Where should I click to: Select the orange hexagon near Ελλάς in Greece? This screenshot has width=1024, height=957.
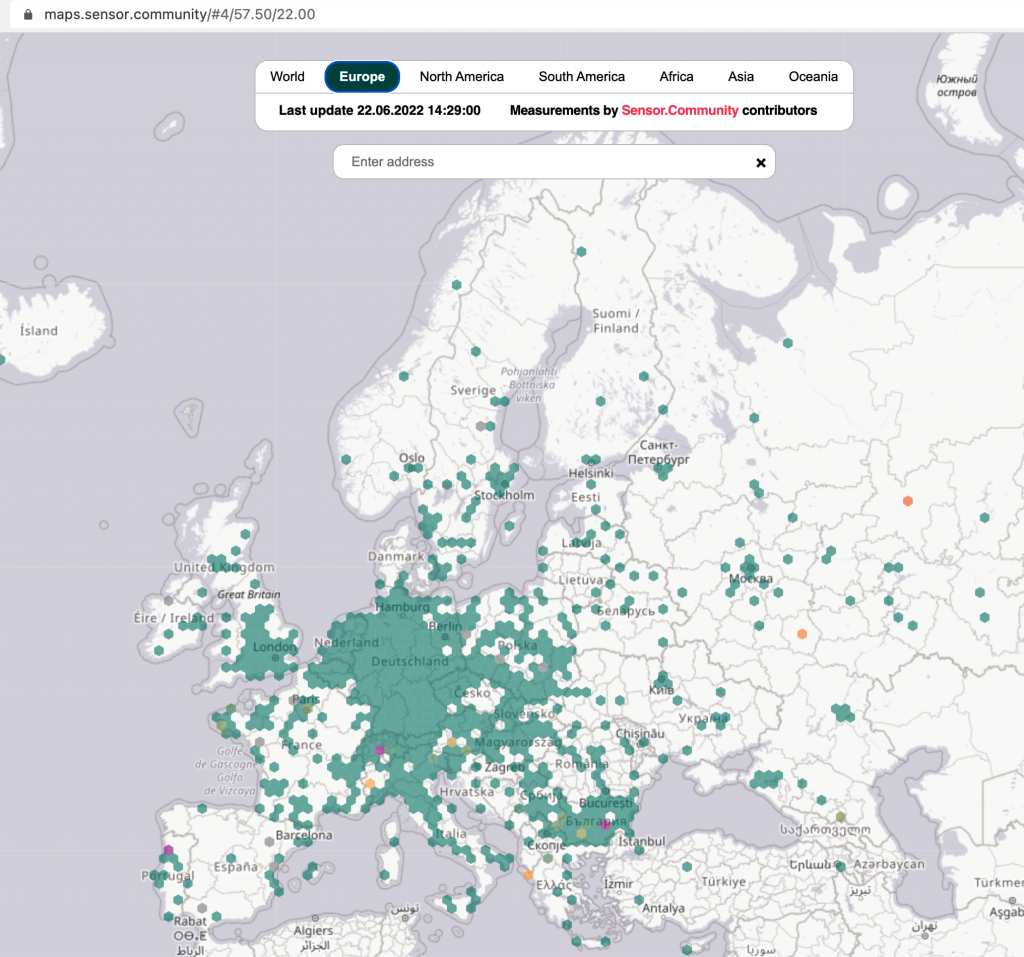tap(528, 875)
